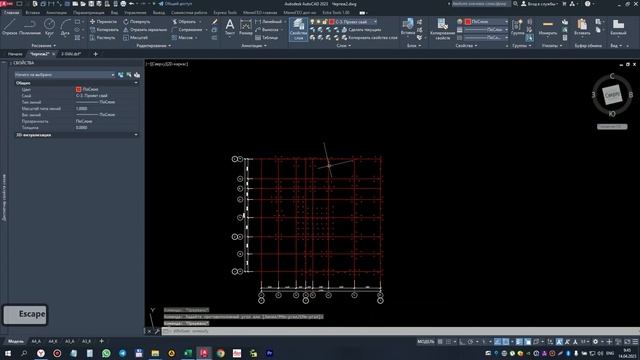Image resolution: width=640 pixels, height=360 pixels.
Task: Click the Таблица (Table) tool
Action: 267,38
